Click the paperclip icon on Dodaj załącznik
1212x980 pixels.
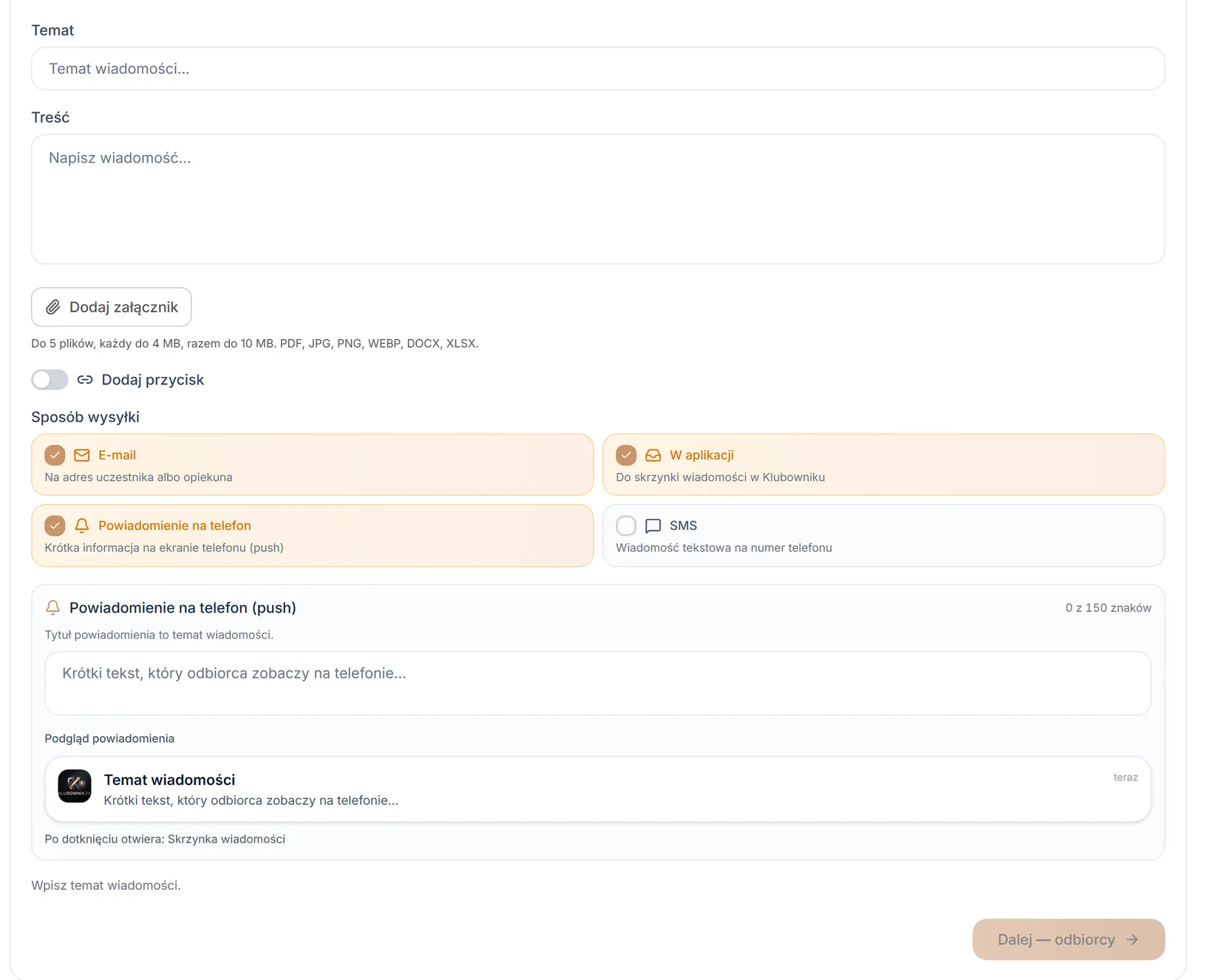click(53, 307)
